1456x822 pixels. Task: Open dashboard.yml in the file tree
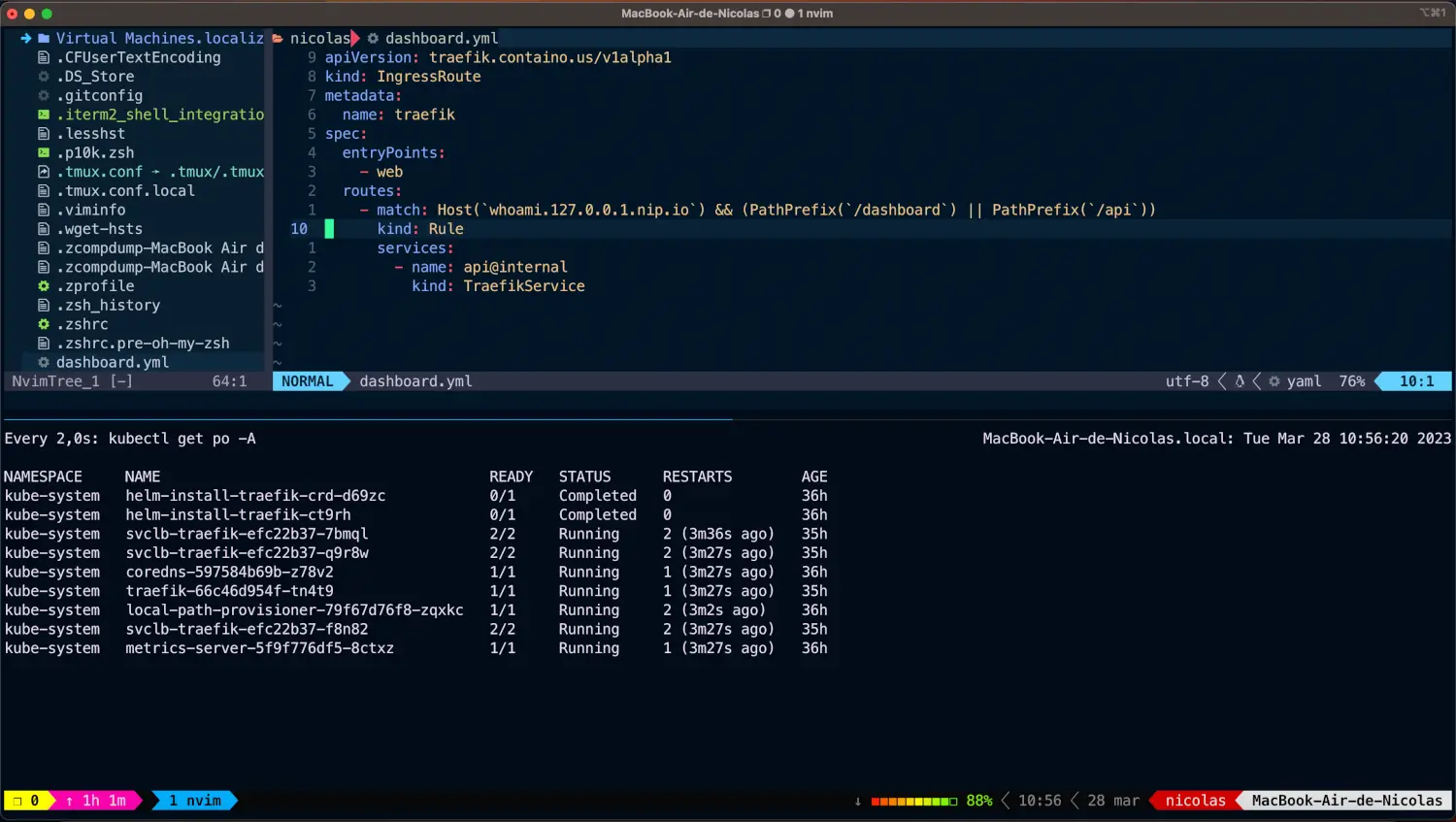point(112,362)
